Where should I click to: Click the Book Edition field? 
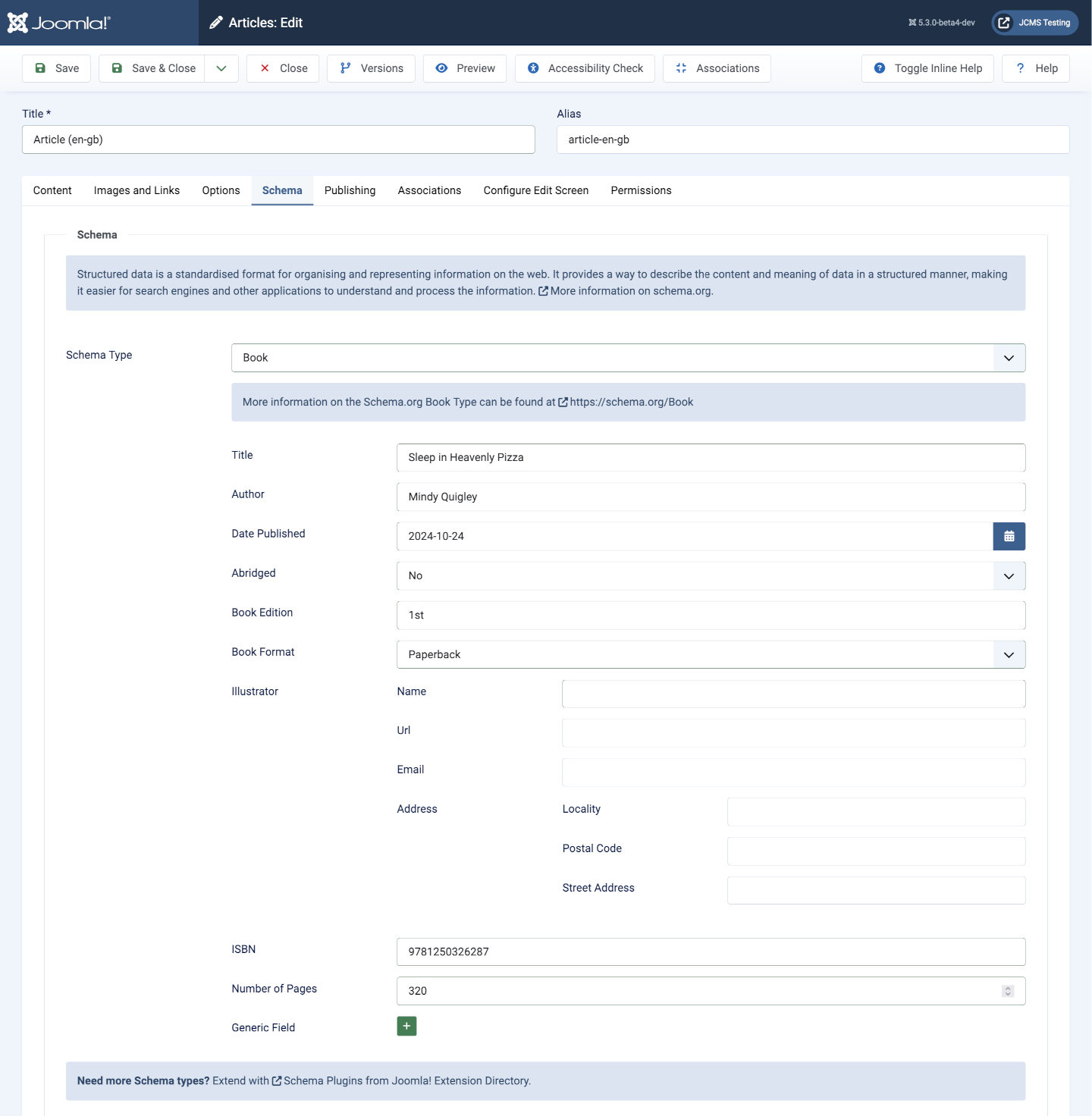(x=711, y=616)
